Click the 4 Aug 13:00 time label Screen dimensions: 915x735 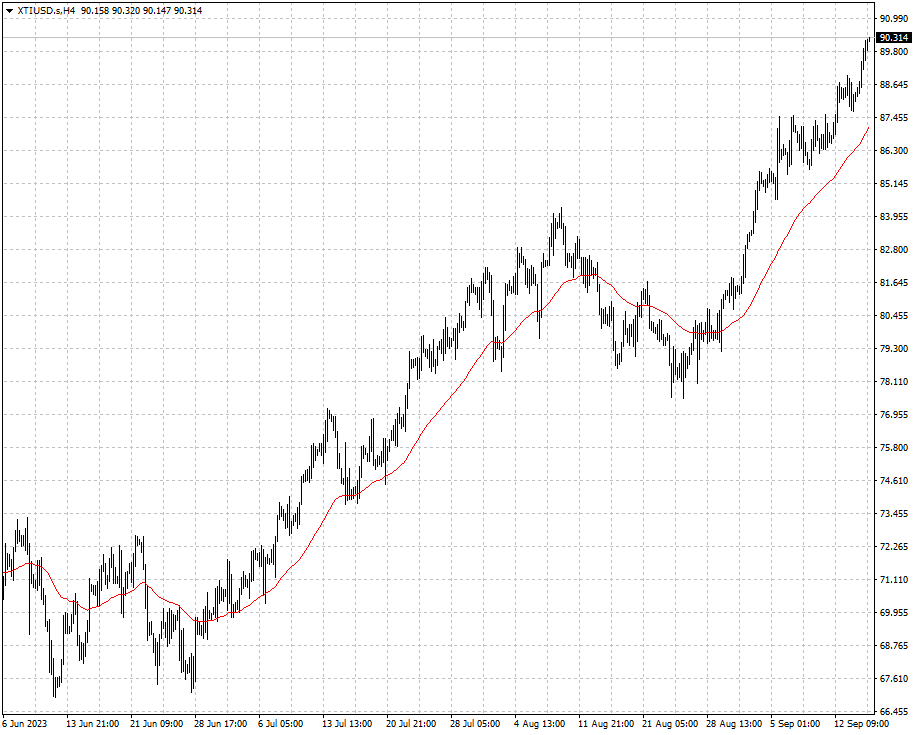tap(539, 724)
